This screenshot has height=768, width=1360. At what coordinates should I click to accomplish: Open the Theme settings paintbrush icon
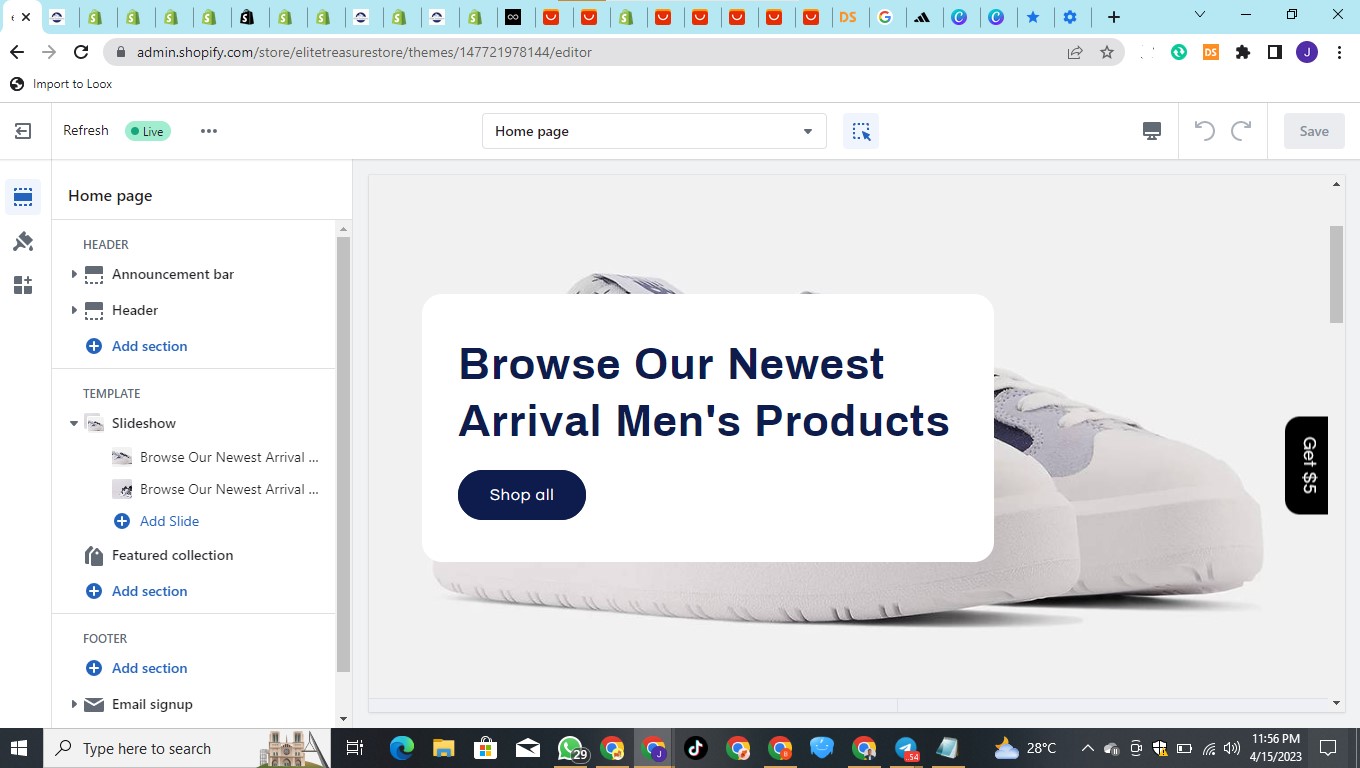coord(23,241)
